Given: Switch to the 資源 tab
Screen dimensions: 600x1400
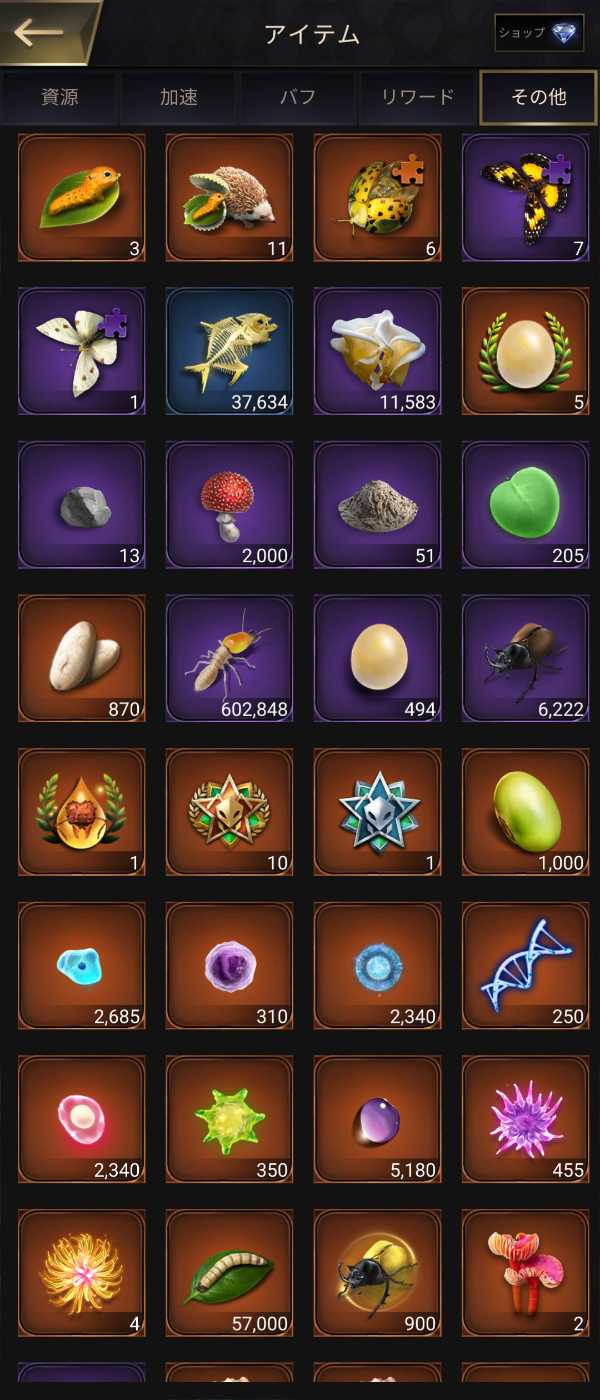Looking at the screenshot, I should point(59,97).
